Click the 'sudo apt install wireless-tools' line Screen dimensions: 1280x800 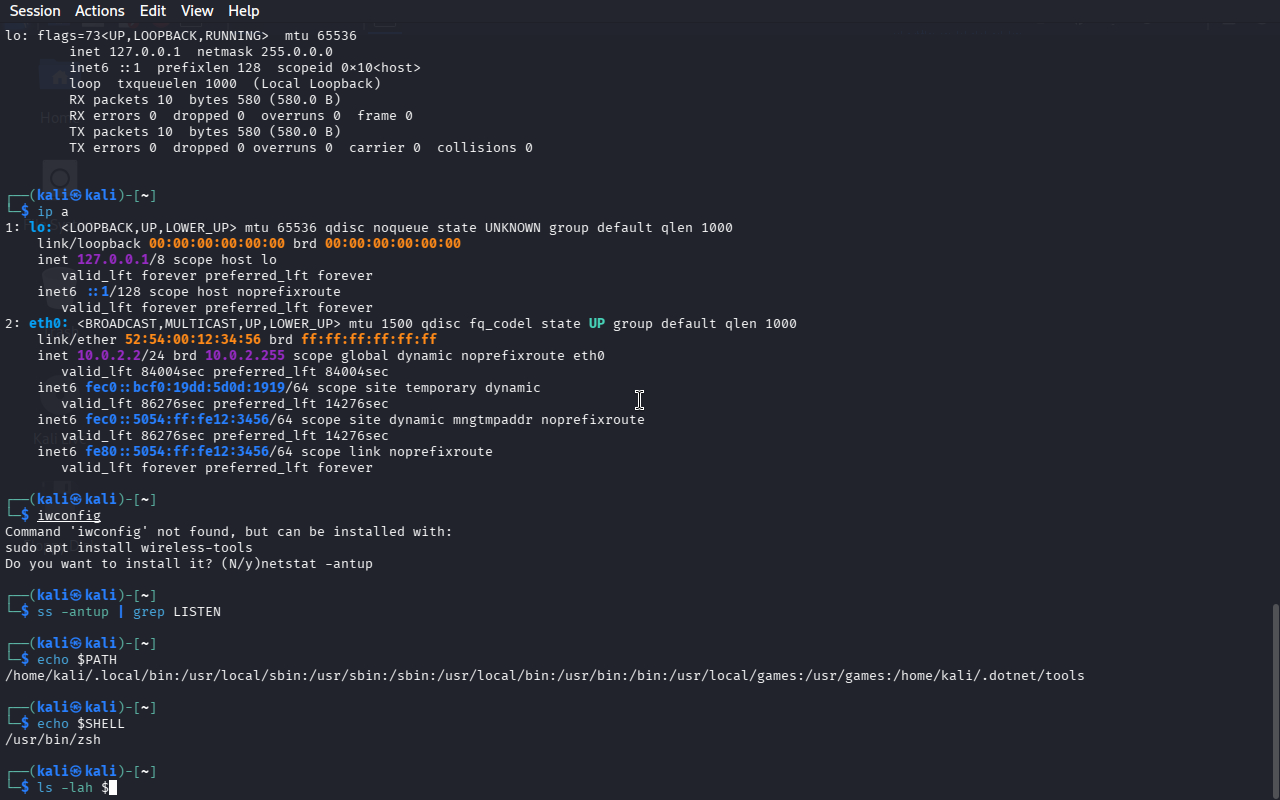[x=129, y=548]
